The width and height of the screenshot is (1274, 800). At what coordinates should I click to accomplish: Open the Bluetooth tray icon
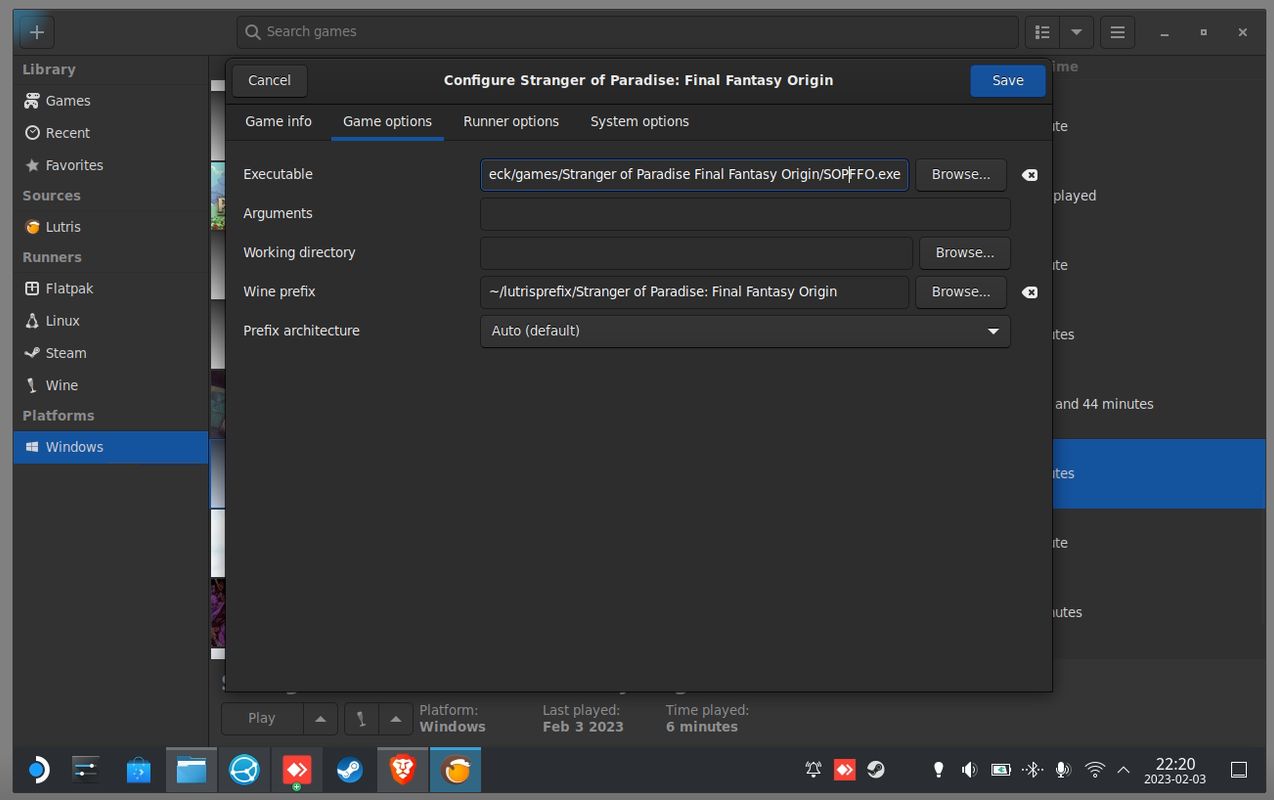[x=1032, y=770]
